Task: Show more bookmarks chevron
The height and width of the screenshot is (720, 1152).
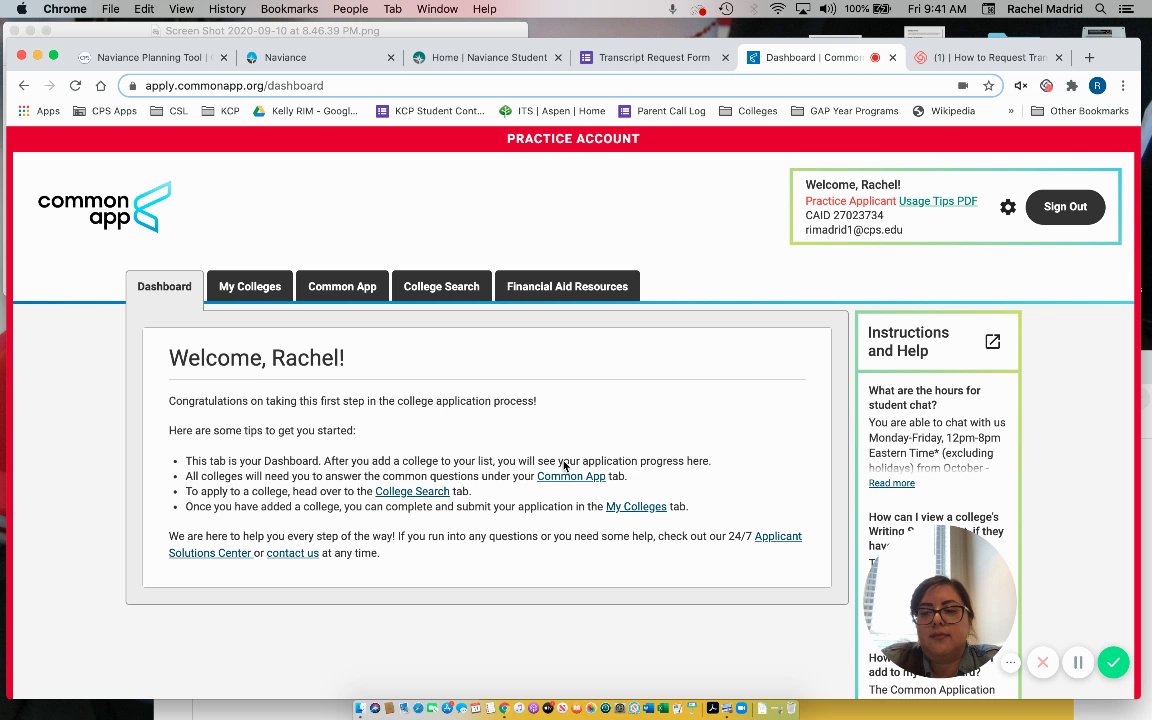Action: point(1011,111)
